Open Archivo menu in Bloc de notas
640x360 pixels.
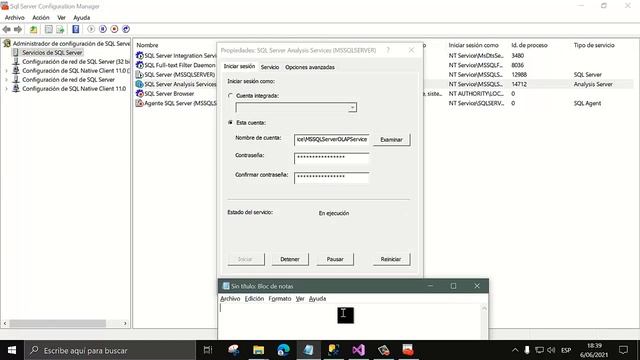point(230,299)
